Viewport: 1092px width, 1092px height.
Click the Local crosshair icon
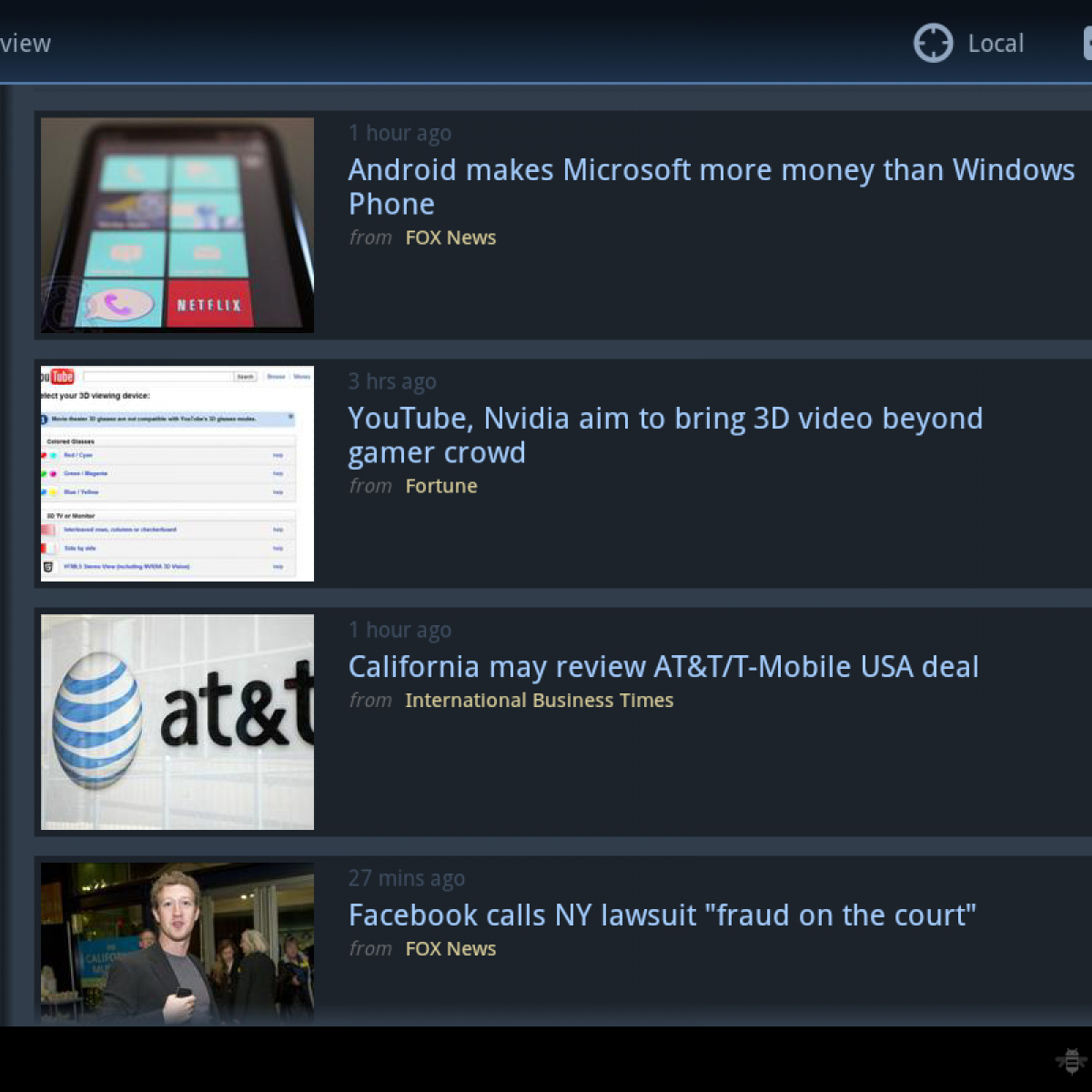(933, 43)
